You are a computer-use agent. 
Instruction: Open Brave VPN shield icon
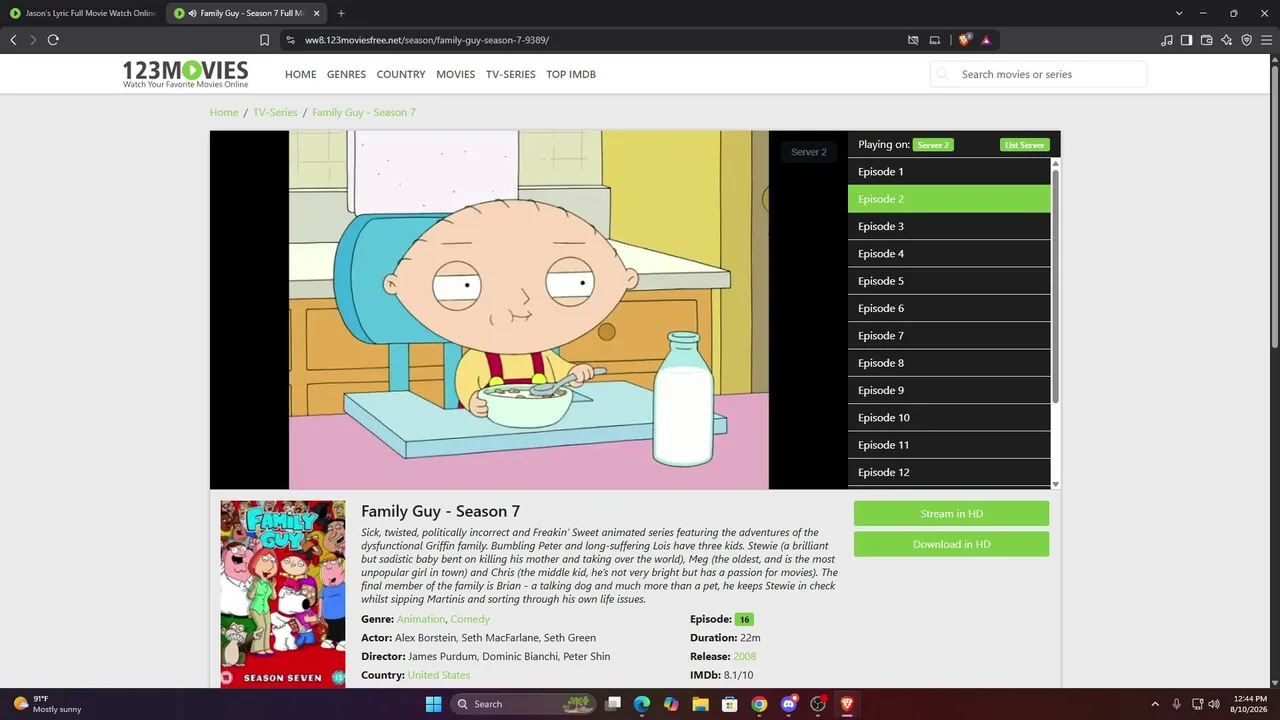click(1246, 40)
